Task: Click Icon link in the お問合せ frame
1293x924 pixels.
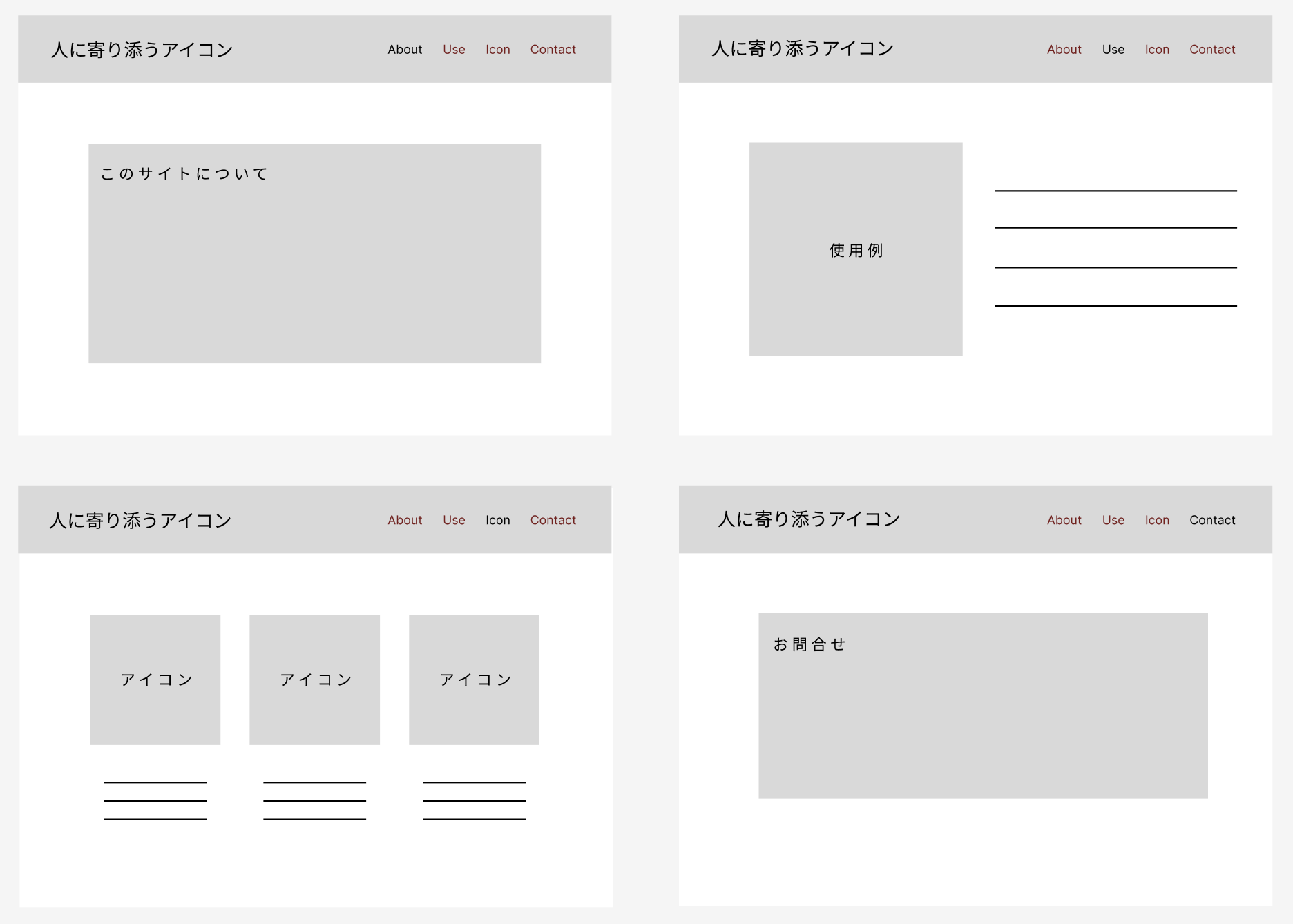Action: click(1157, 520)
